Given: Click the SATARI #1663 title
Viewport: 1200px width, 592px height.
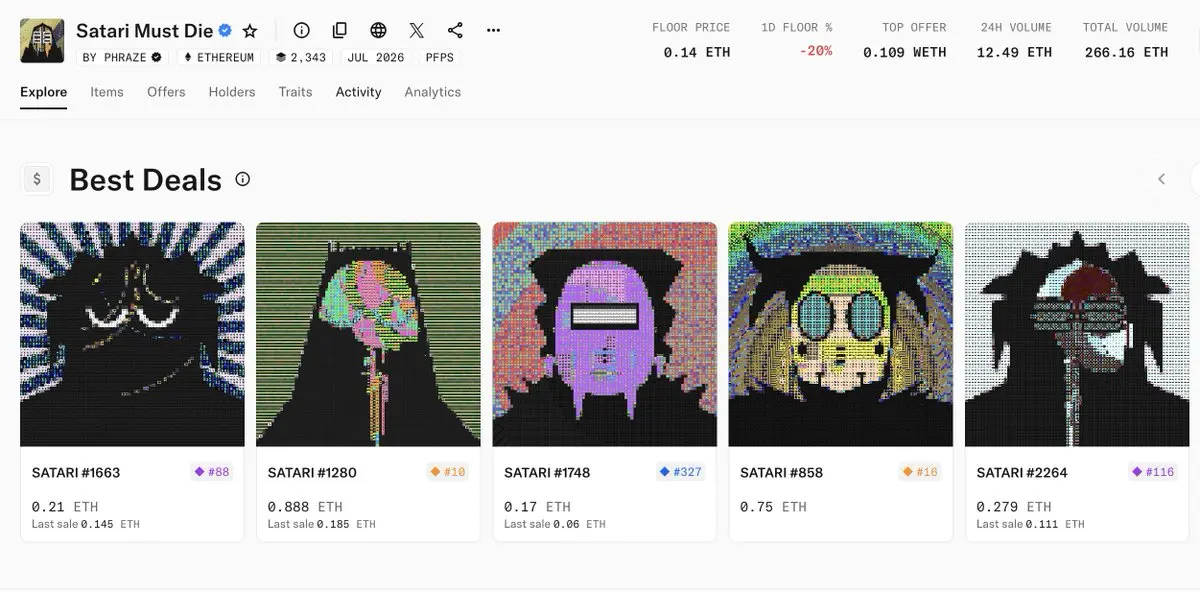Looking at the screenshot, I should 76,472.
